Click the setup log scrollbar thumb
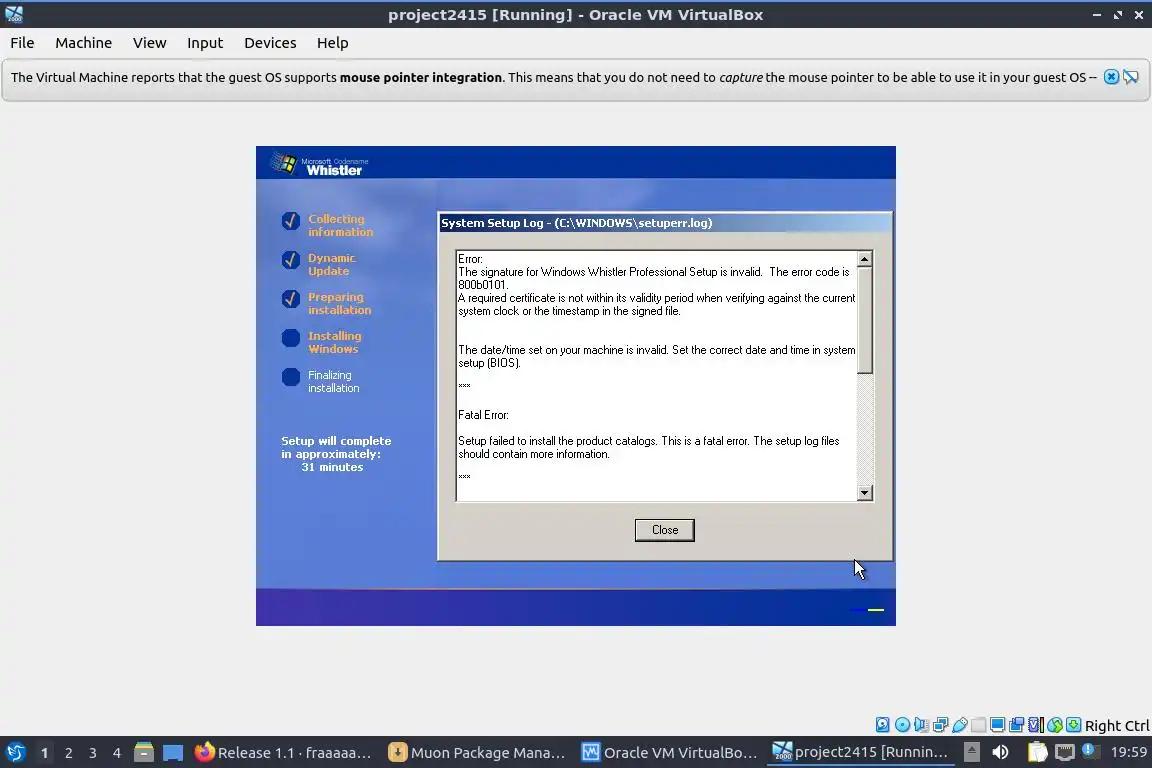 click(x=865, y=320)
